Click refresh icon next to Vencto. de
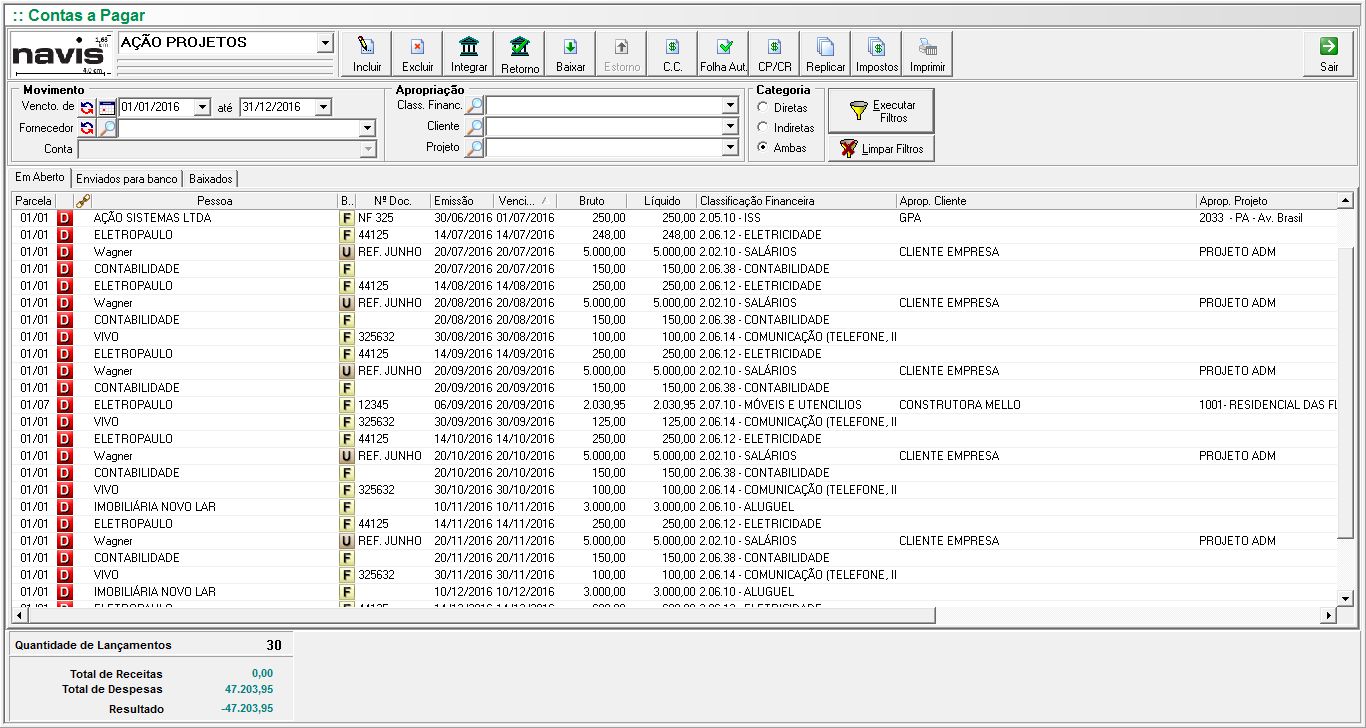The image size is (1366, 728). 87,107
